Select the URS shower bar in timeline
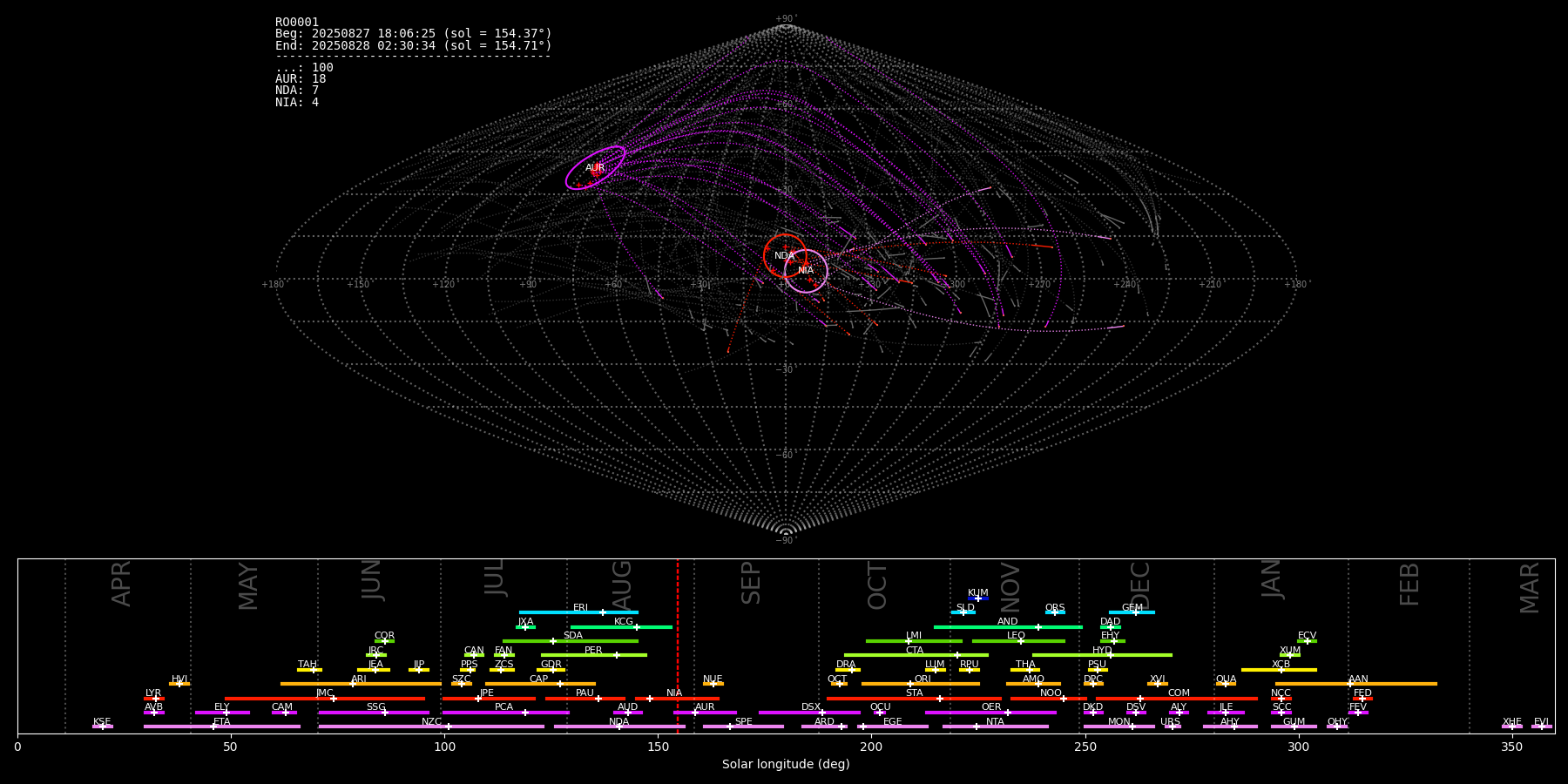 (x=1173, y=727)
